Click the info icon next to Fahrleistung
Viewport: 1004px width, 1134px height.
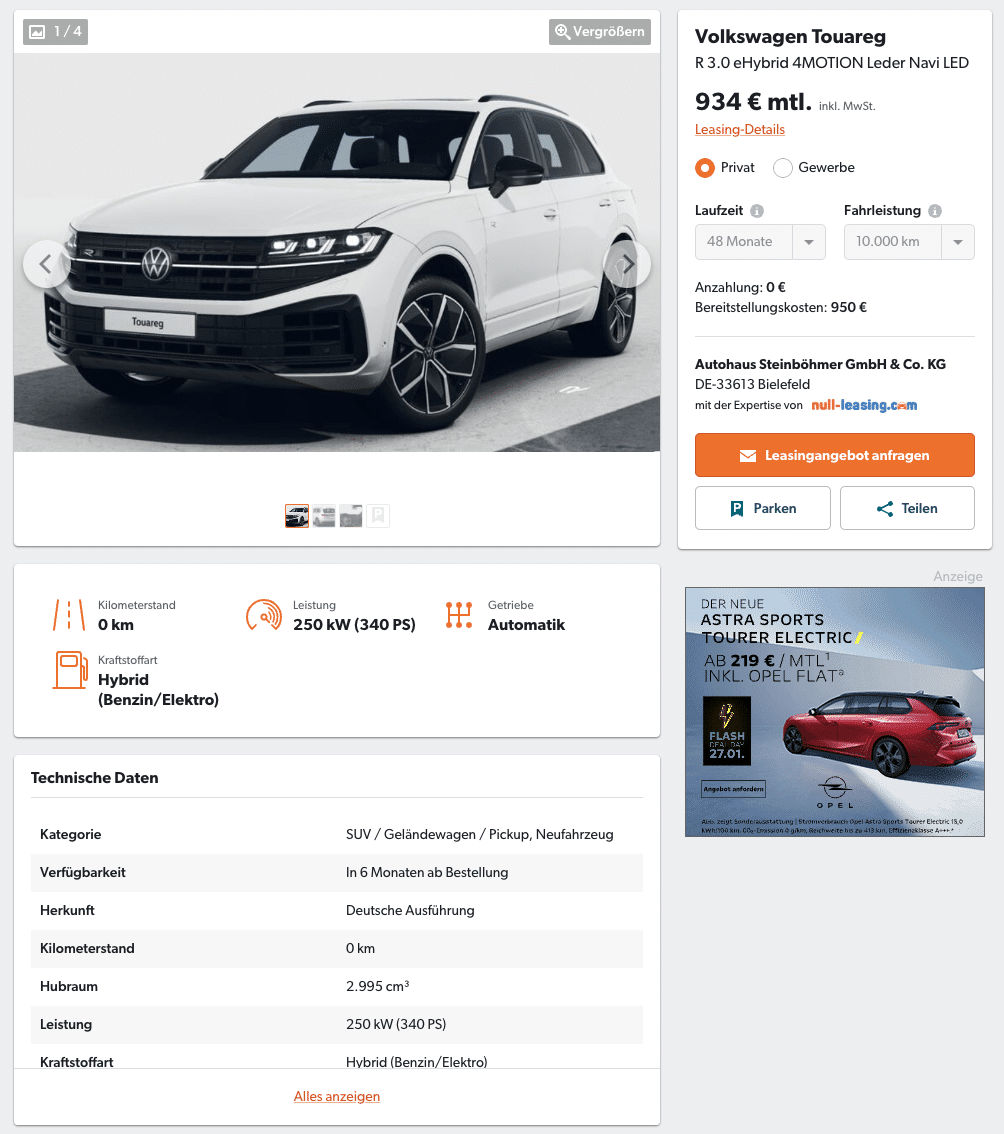pyautogui.click(x=935, y=211)
